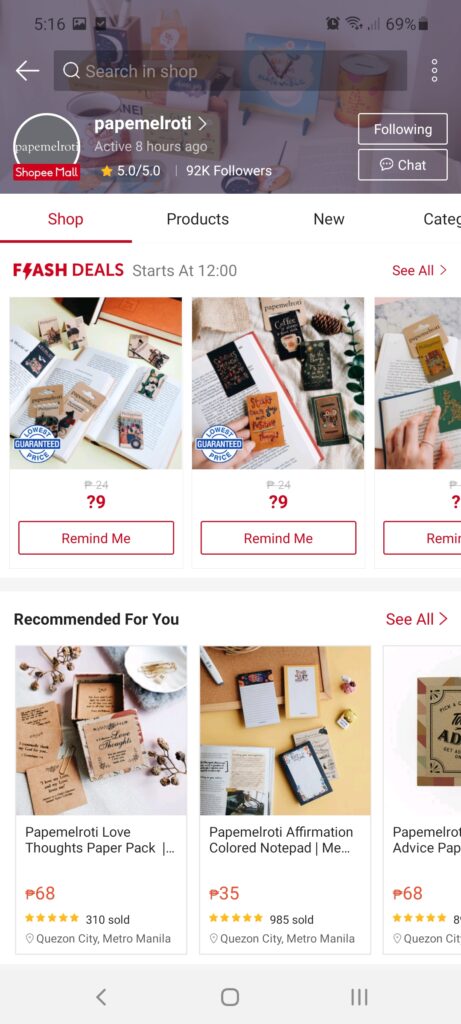Expand Flash Deals See All
Screen dimensions: 461x1024
click(419, 270)
